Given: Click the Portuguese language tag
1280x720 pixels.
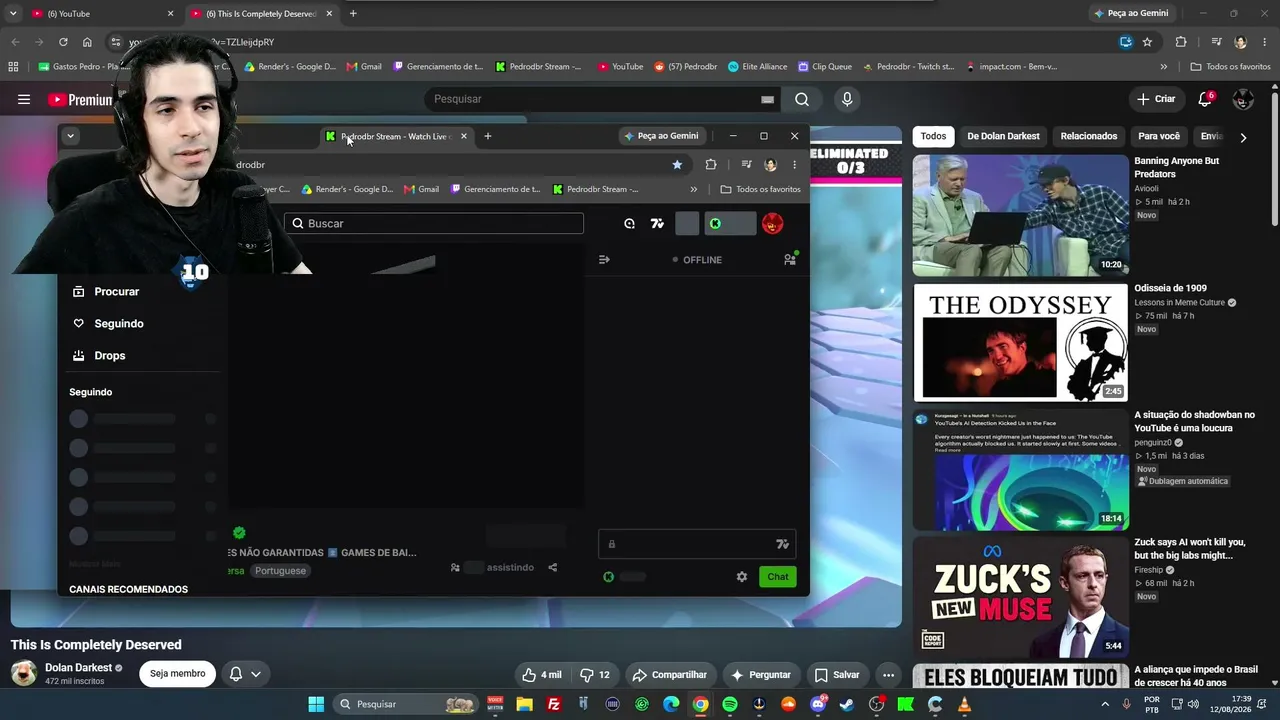Looking at the screenshot, I should [x=280, y=570].
